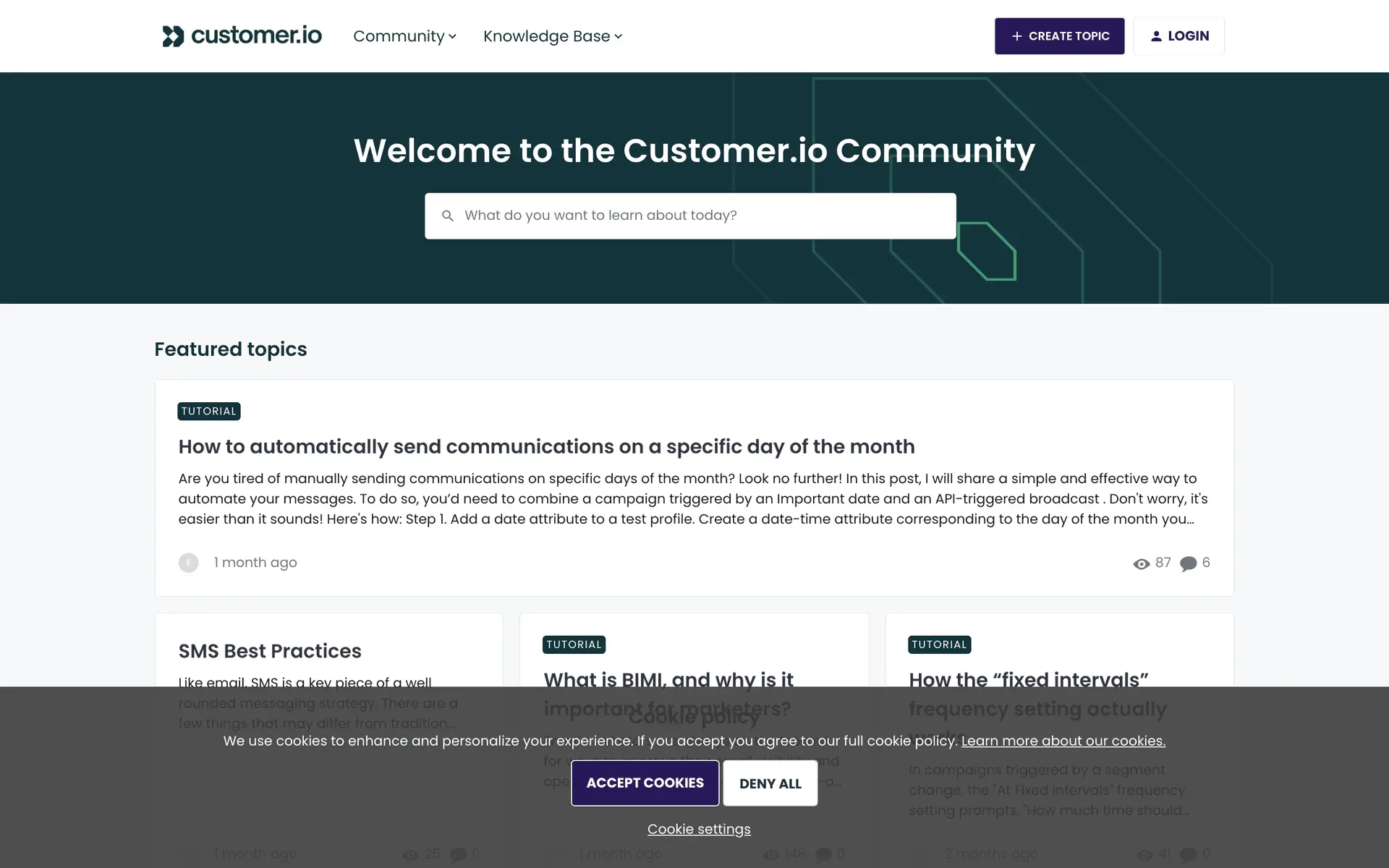Click the views eye icon on featured topic

pos(1141,563)
